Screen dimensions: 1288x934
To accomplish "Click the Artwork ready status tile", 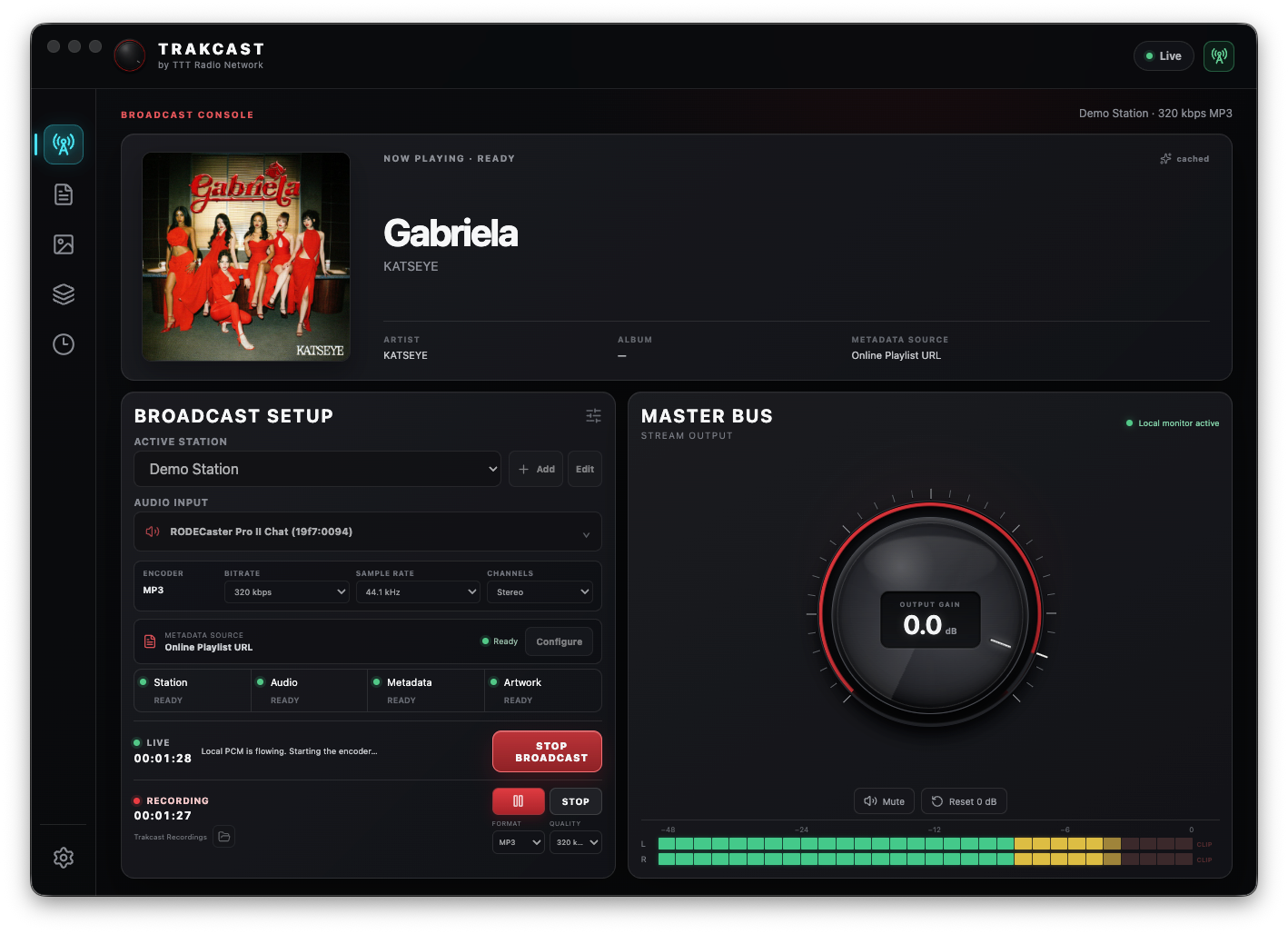I will coord(543,691).
